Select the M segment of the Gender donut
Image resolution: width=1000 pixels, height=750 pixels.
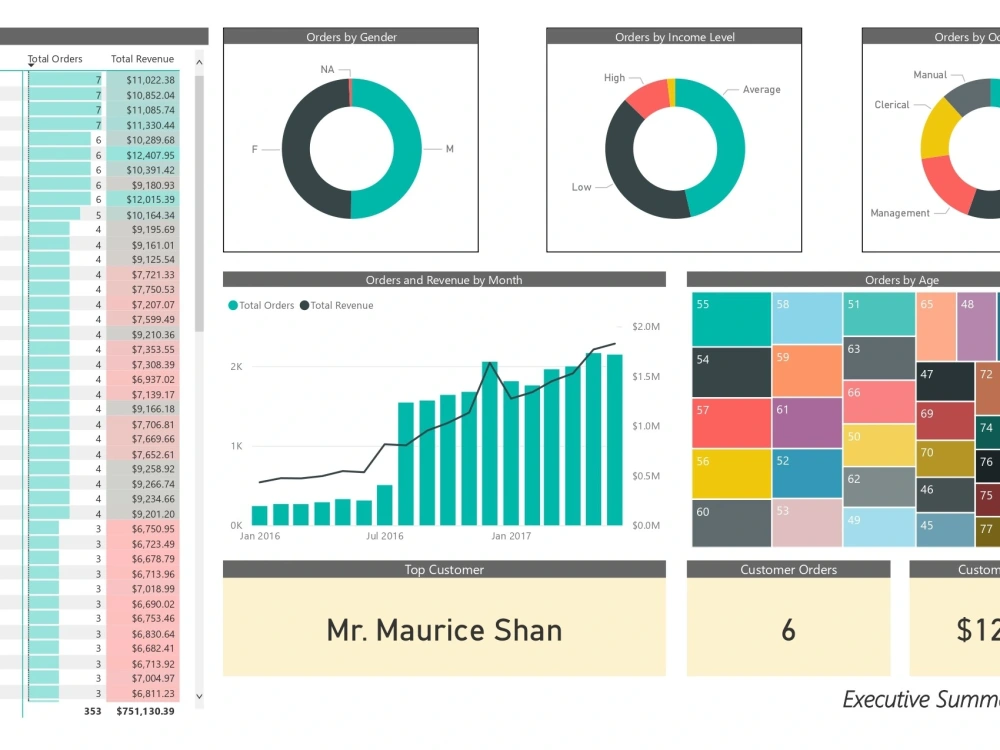(x=414, y=150)
